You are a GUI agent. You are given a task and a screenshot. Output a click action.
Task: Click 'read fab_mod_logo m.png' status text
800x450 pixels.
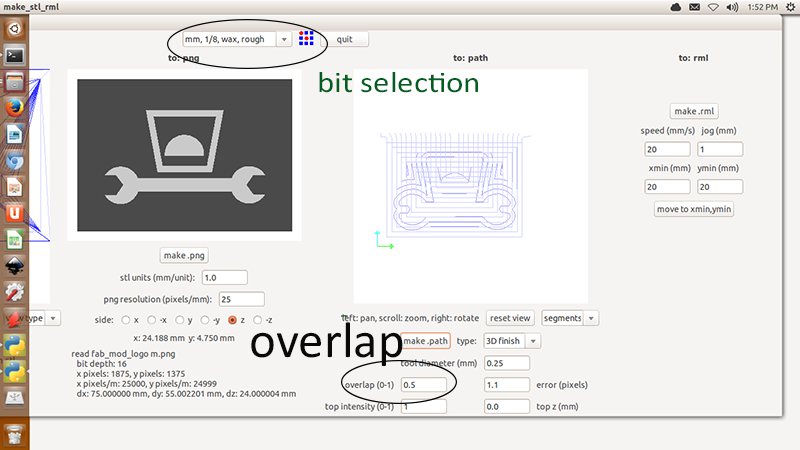pos(123,354)
